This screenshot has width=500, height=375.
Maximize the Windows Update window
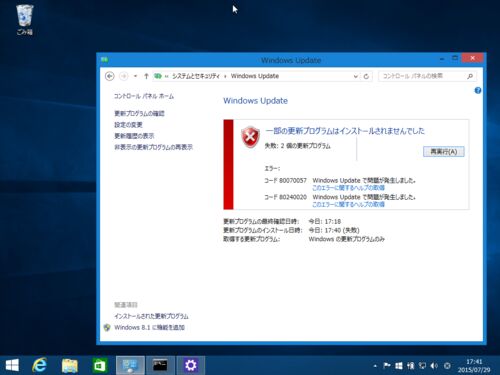pyautogui.click(x=455, y=58)
